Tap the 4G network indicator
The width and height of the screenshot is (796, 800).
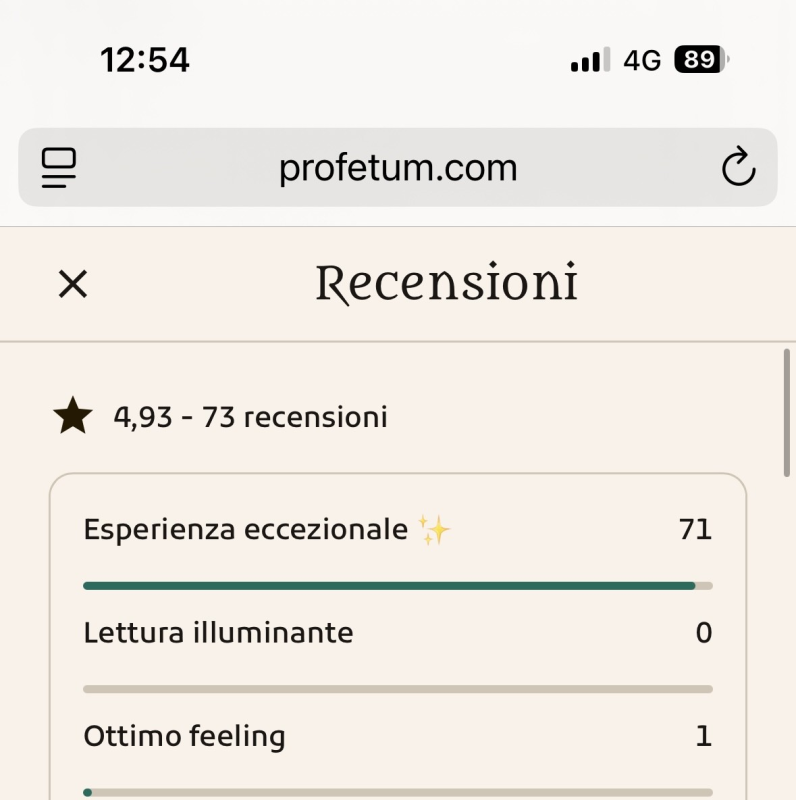click(642, 61)
